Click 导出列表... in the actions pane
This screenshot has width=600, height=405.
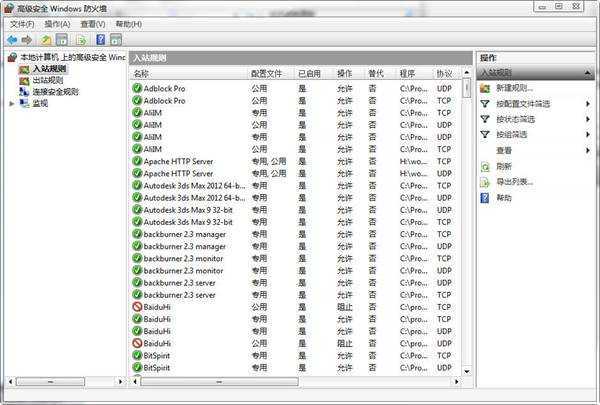[514, 182]
